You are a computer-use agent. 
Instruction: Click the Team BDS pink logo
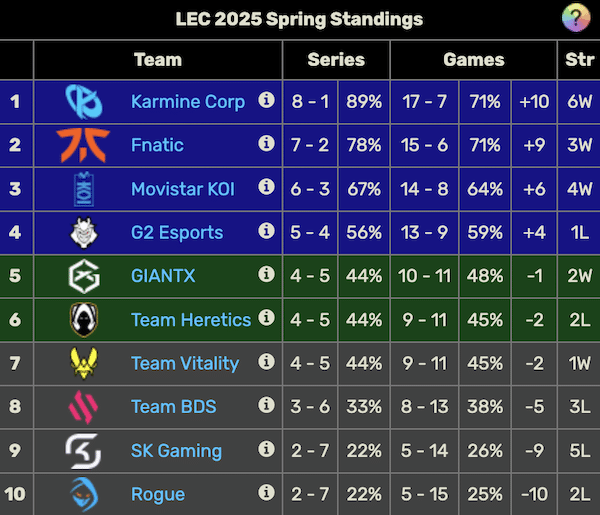82,406
